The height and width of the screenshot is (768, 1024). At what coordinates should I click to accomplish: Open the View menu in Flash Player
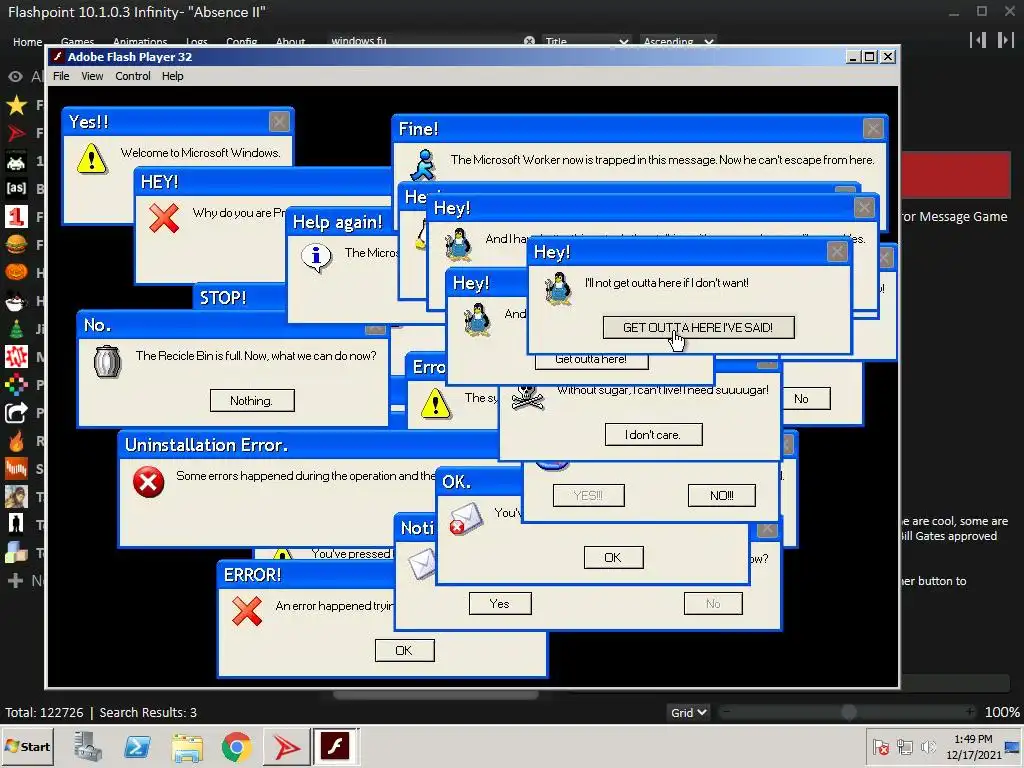(x=92, y=76)
